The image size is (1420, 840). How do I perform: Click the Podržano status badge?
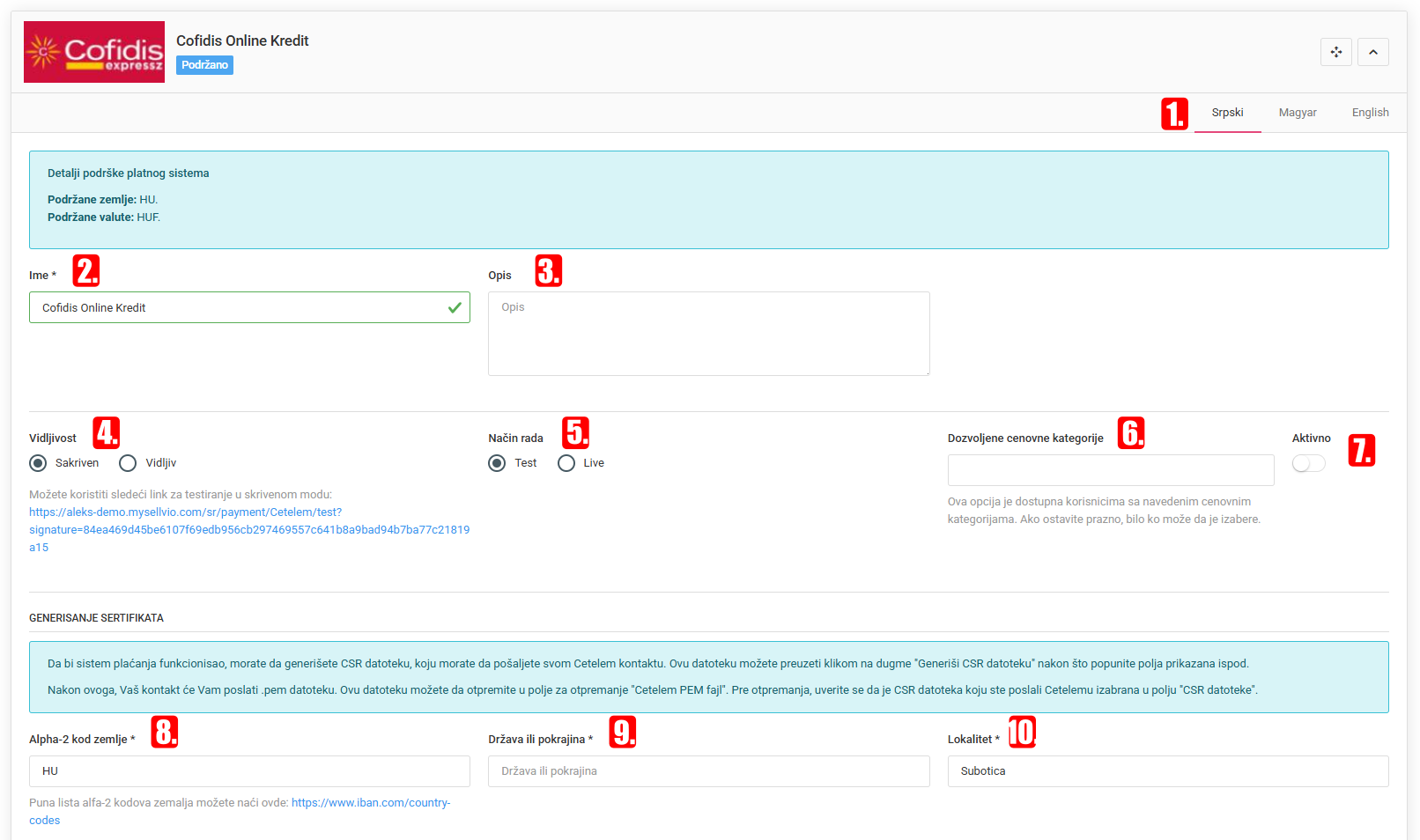coord(204,65)
